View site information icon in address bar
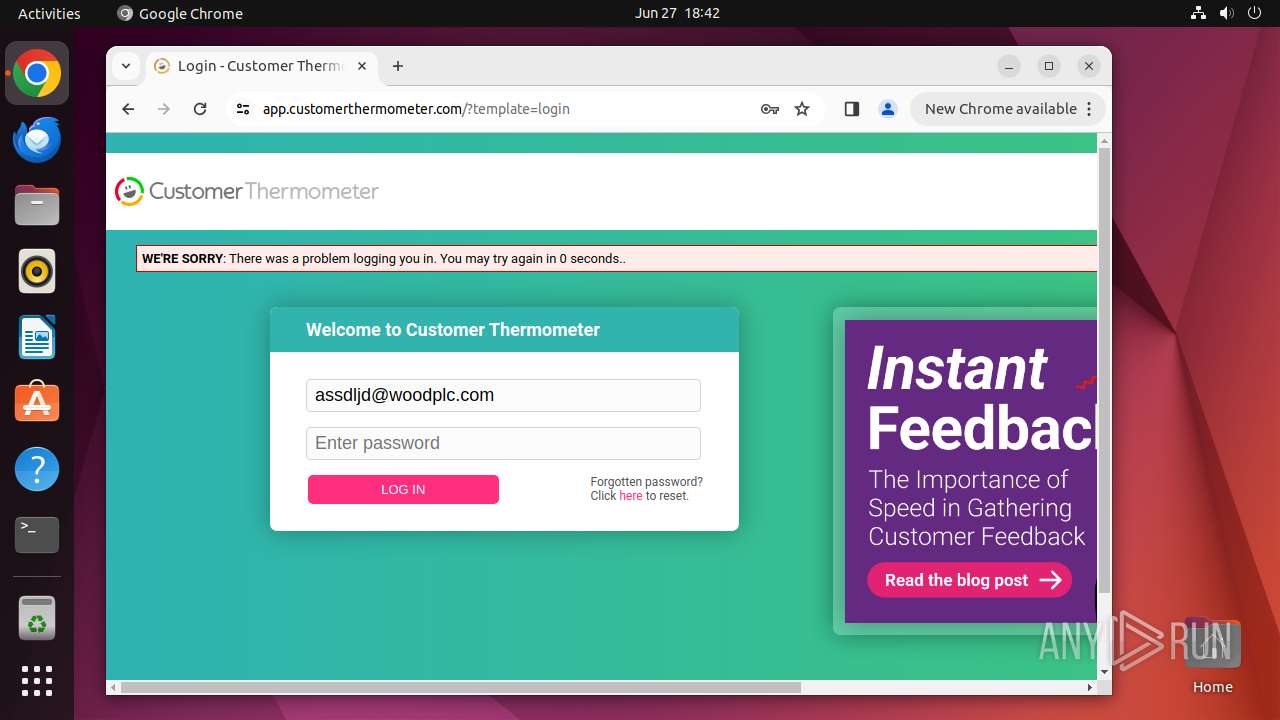The width and height of the screenshot is (1280, 720). click(x=243, y=109)
